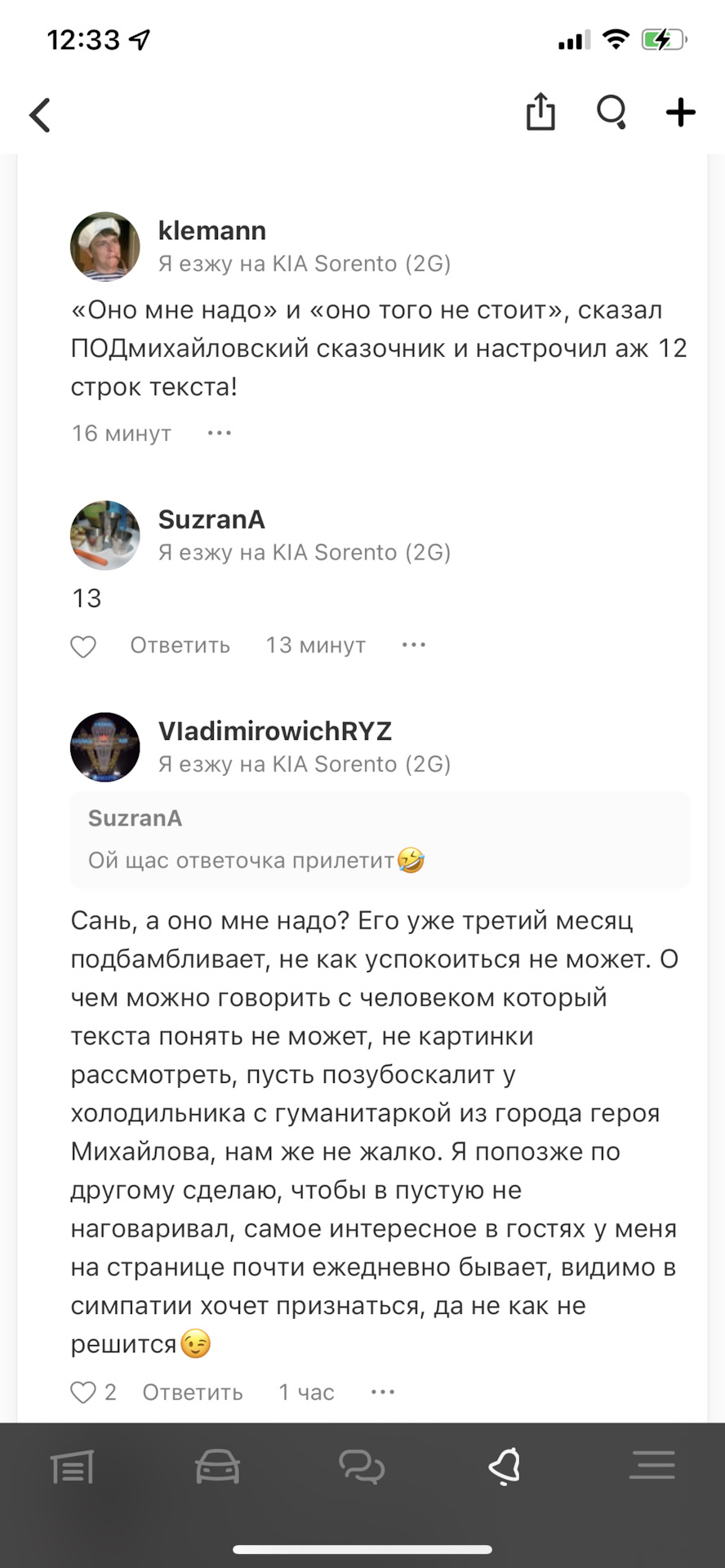
Task: Tap the search magnifier icon
Action: (612, 112)
